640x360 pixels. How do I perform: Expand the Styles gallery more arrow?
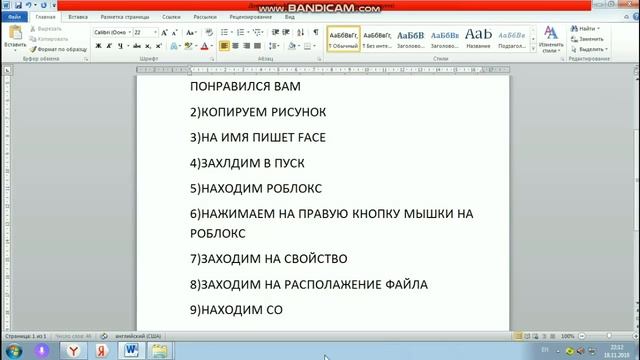533,49
